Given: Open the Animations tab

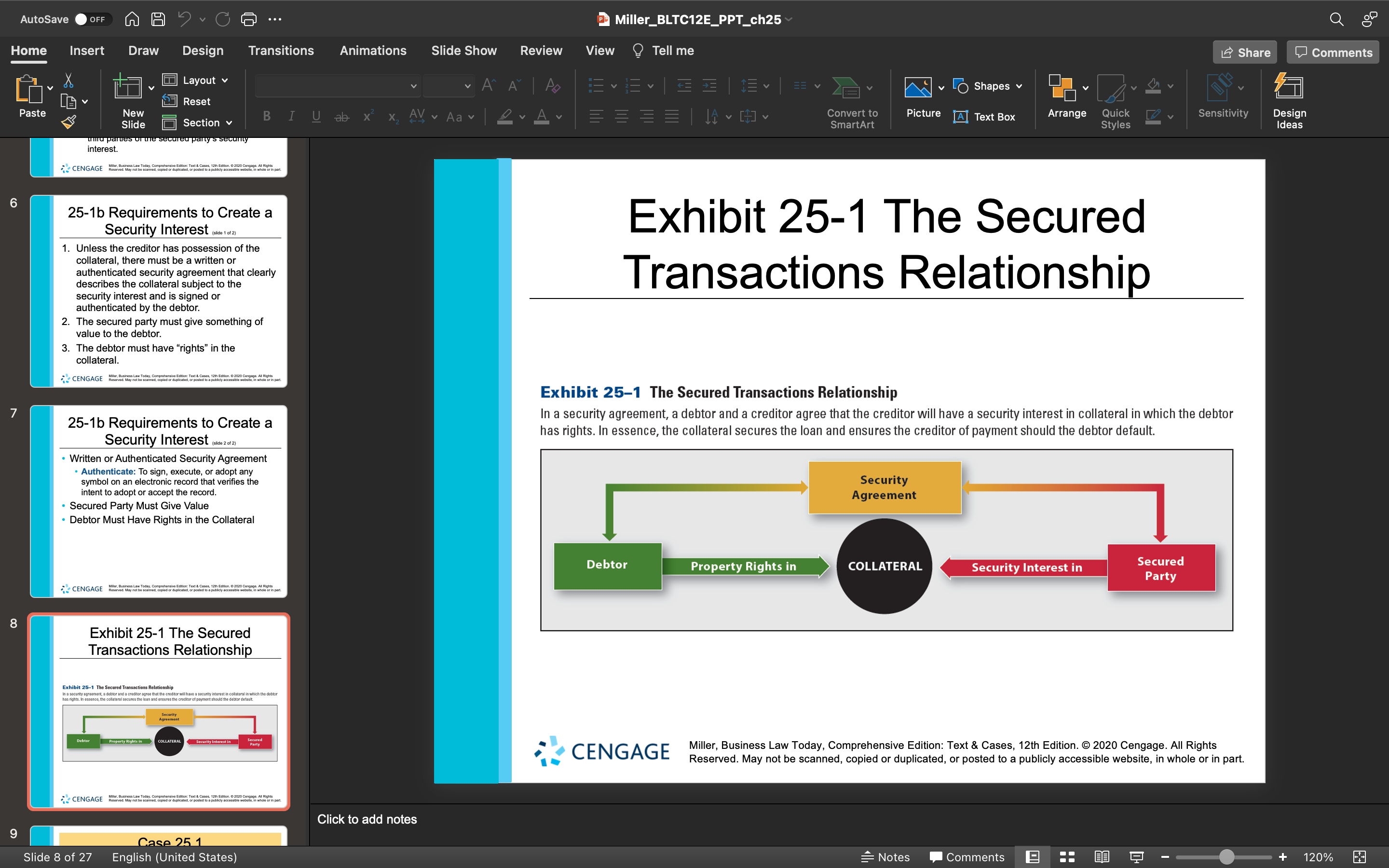Looking at the screenshot, I should pyautogui.click(x=372, y=51).
